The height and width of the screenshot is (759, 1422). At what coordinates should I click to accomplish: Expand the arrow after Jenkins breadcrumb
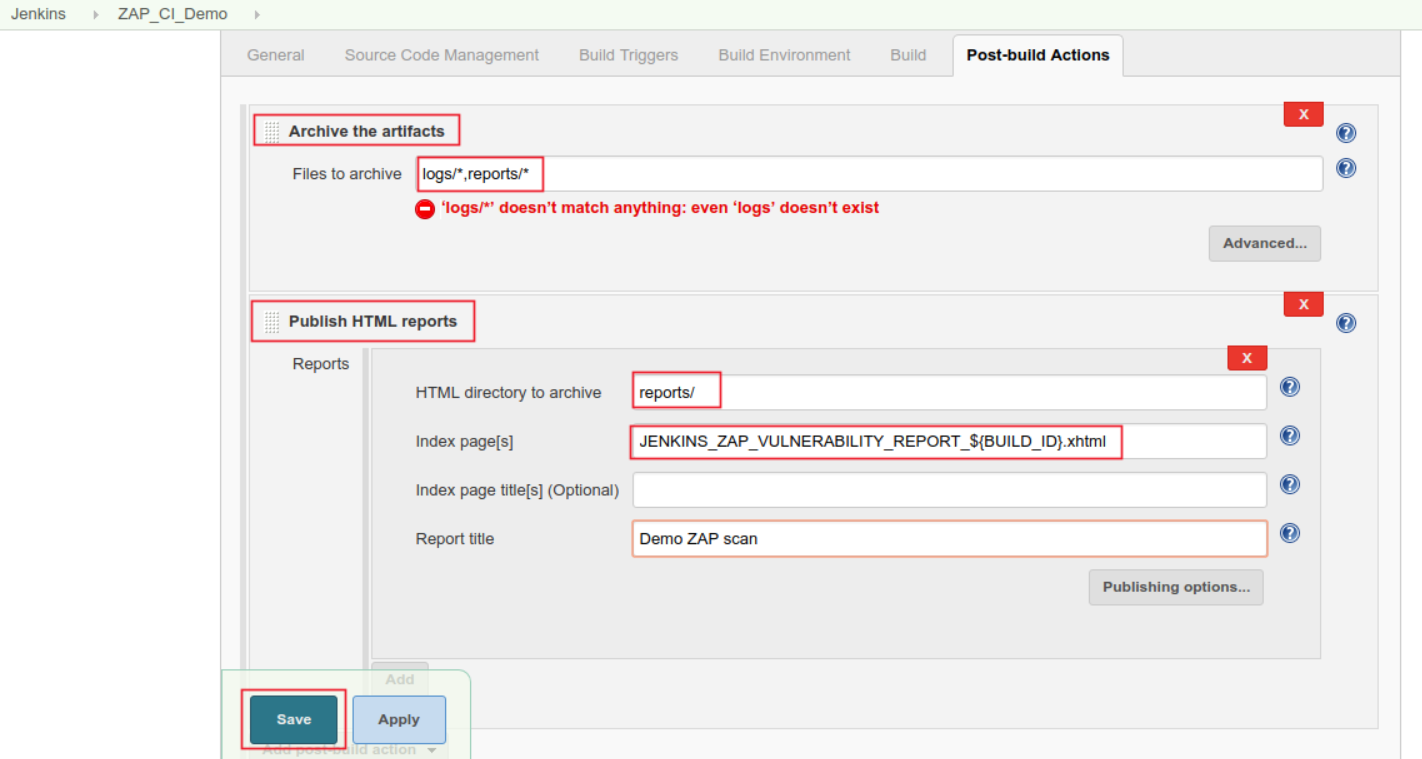point(96,15)
